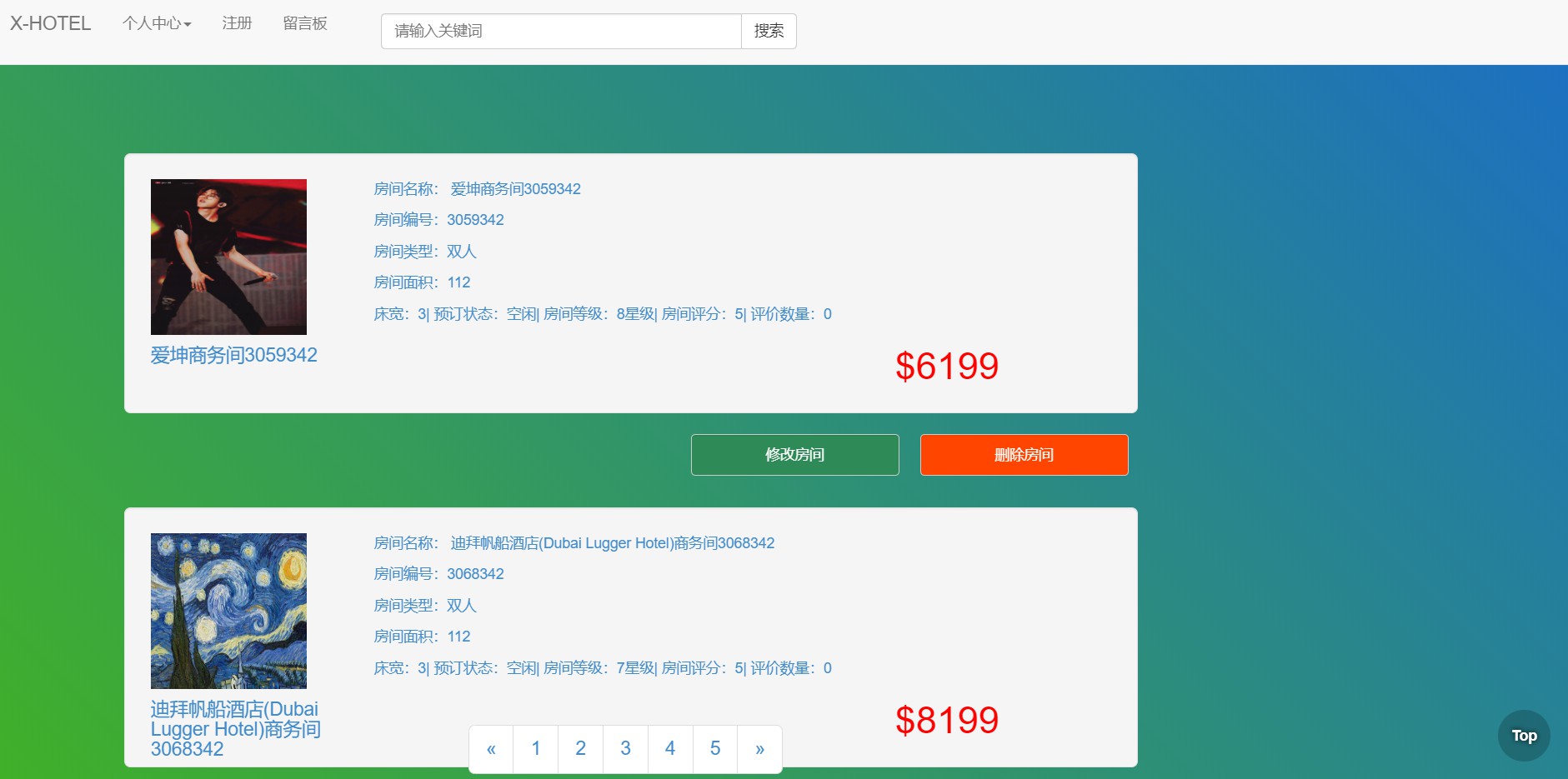Expand the 个人中心 dropdown menu
The image size is (1568, 779).
[157, 23]
